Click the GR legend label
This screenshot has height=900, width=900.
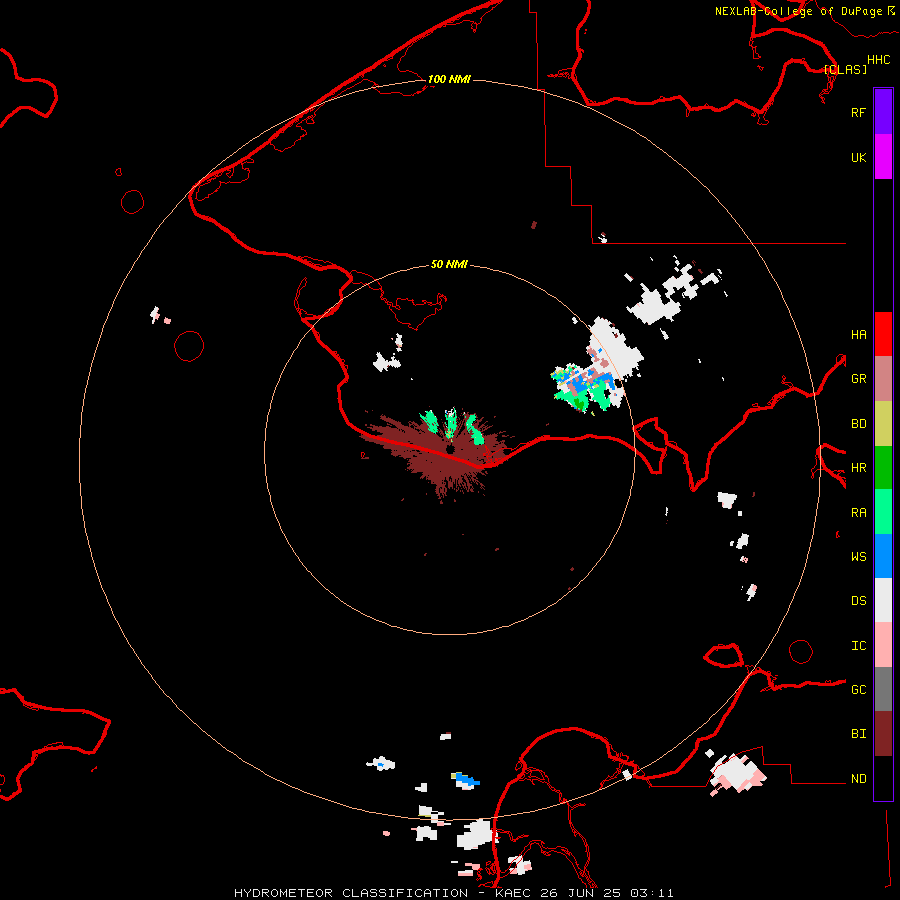tap(858, 378)
